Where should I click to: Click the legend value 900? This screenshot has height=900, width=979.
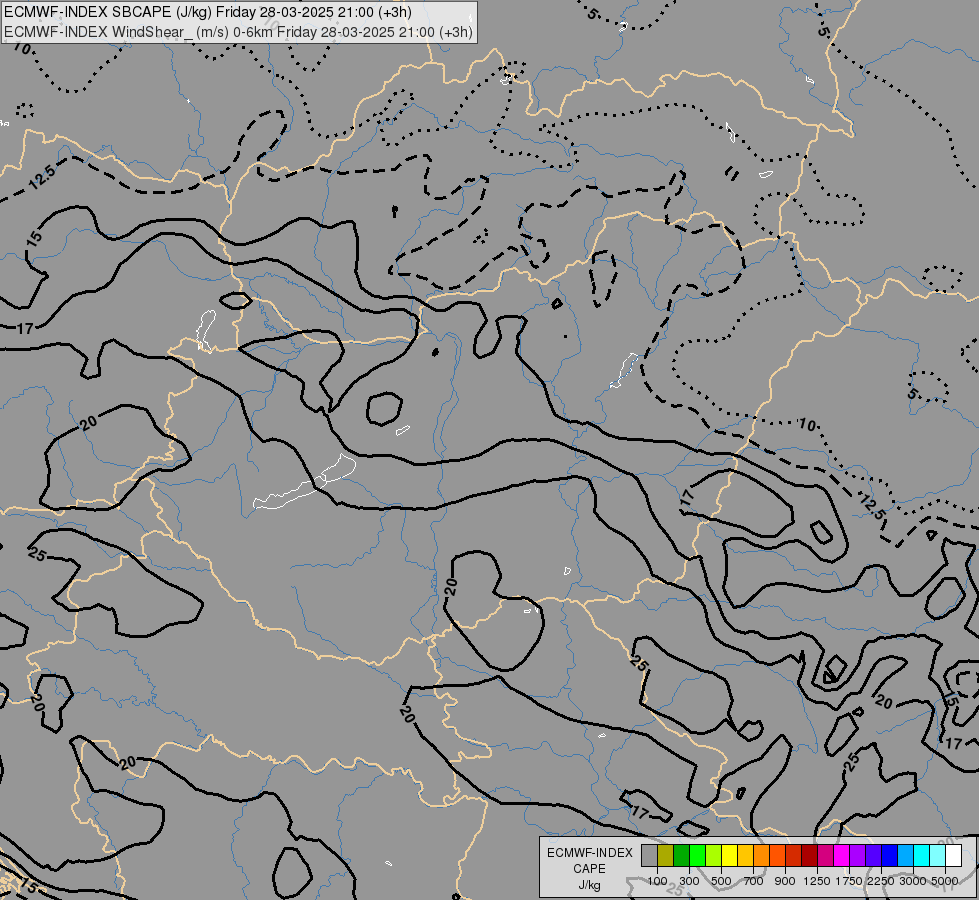click(785, 881)
